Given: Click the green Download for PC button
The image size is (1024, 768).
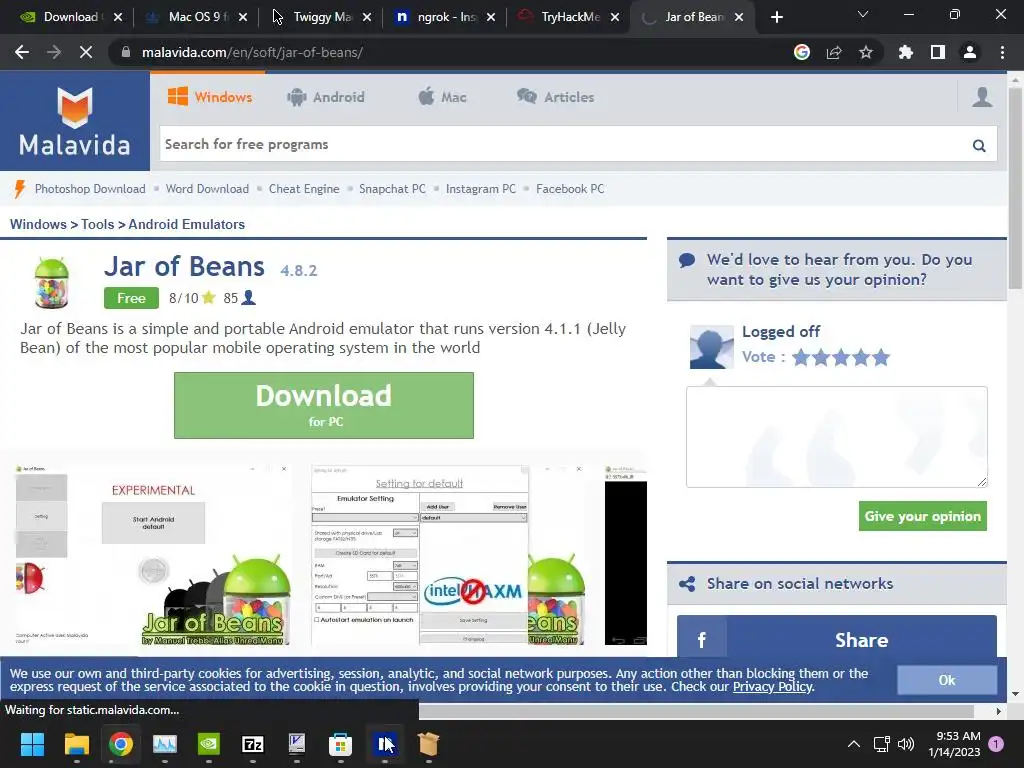Looking at the screenshot, I should (324, 406).
